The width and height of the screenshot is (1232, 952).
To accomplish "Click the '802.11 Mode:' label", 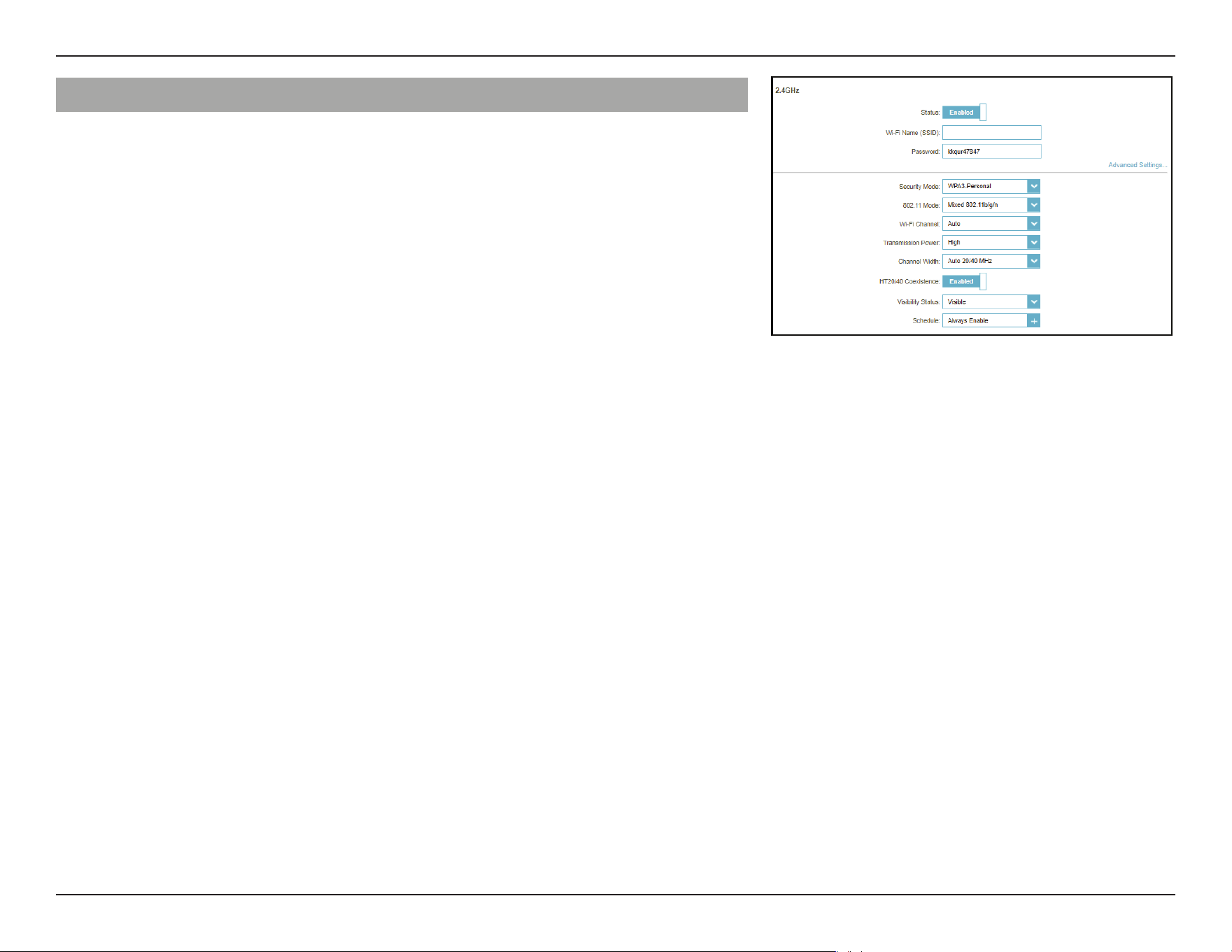I will [x=921, y=206].
